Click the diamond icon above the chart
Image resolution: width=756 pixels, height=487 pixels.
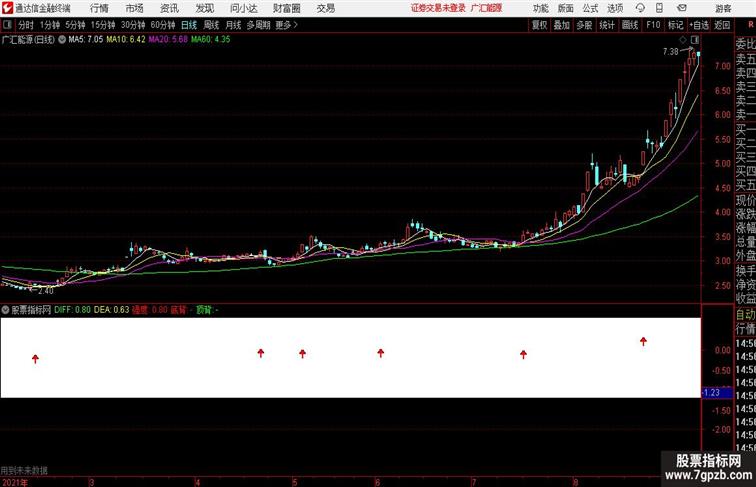coord(683,40)
